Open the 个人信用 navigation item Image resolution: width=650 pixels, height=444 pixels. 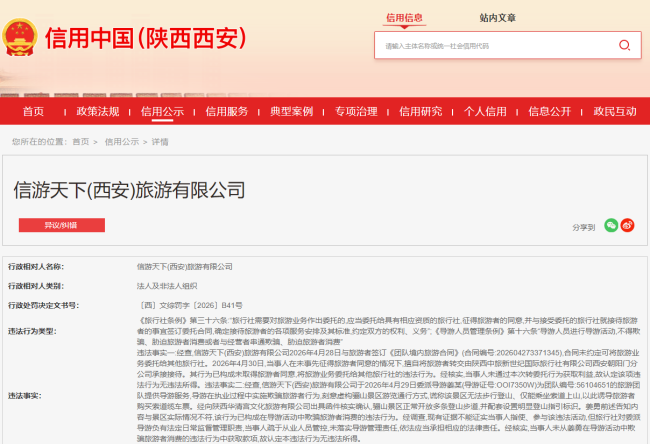(x=485, y=112)
